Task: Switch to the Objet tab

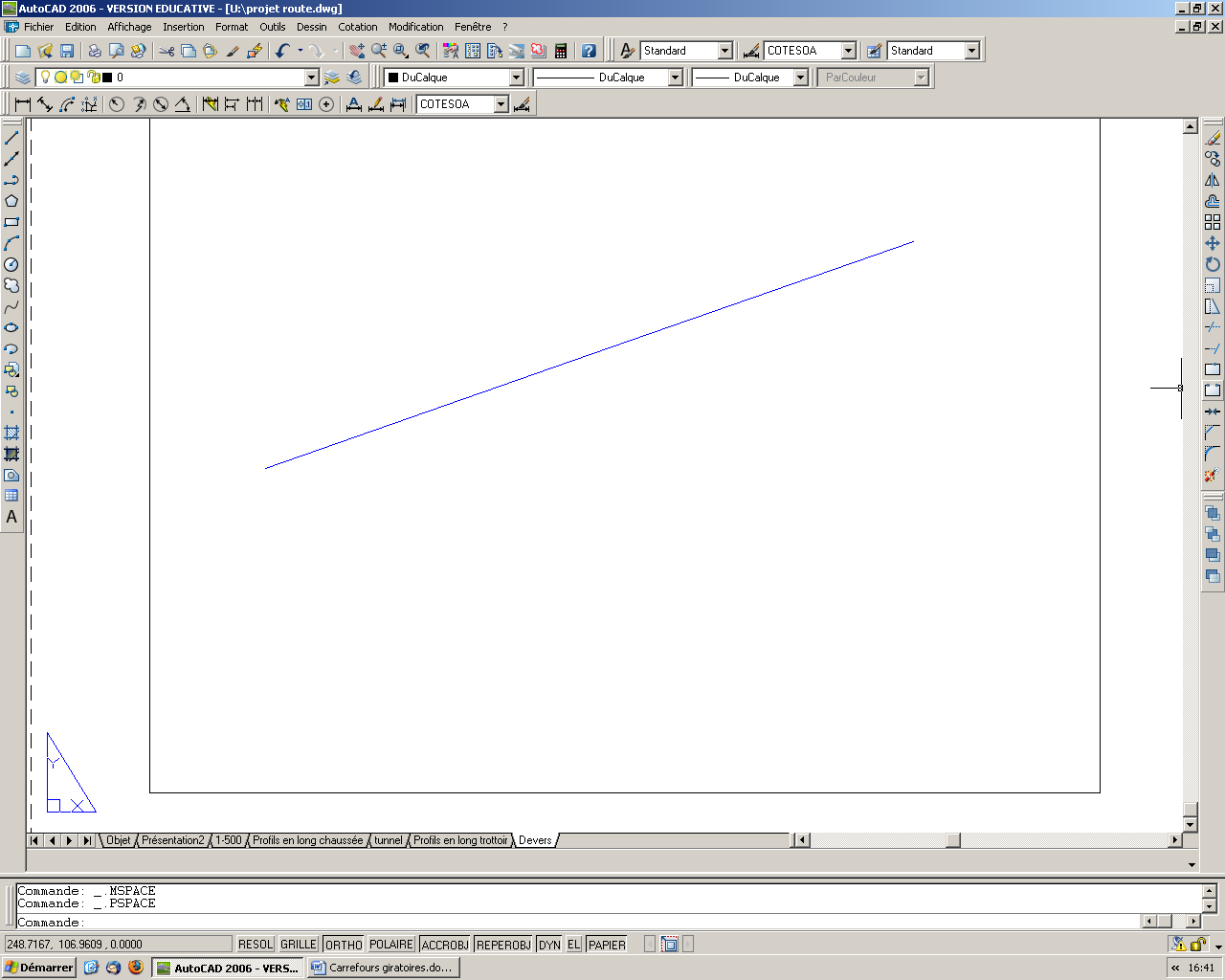Action: (119, 840)
